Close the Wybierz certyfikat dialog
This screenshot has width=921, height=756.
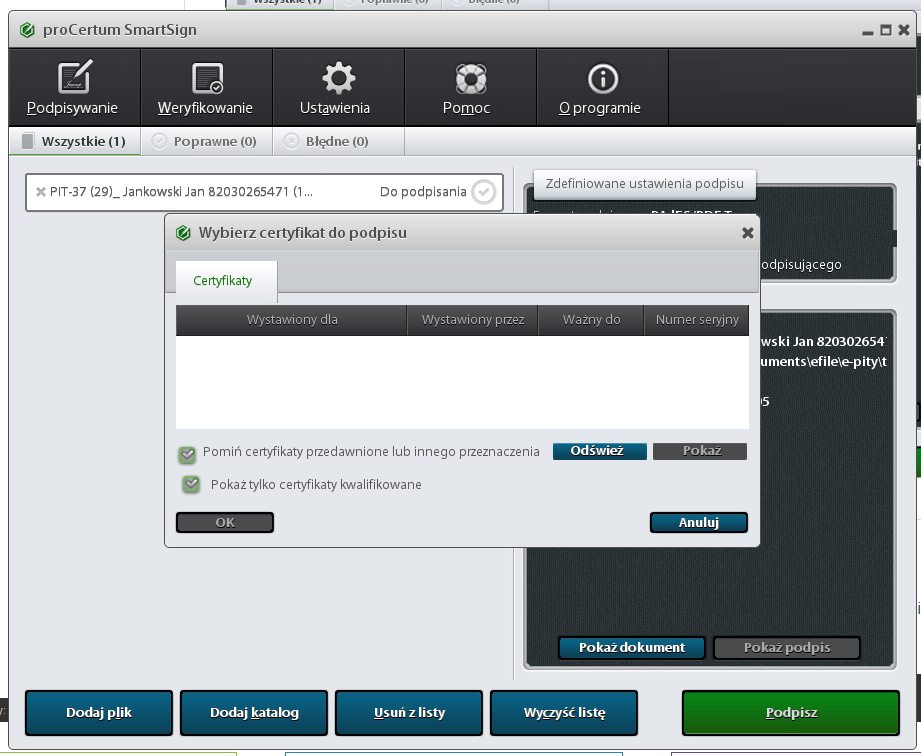click(747, 233)
